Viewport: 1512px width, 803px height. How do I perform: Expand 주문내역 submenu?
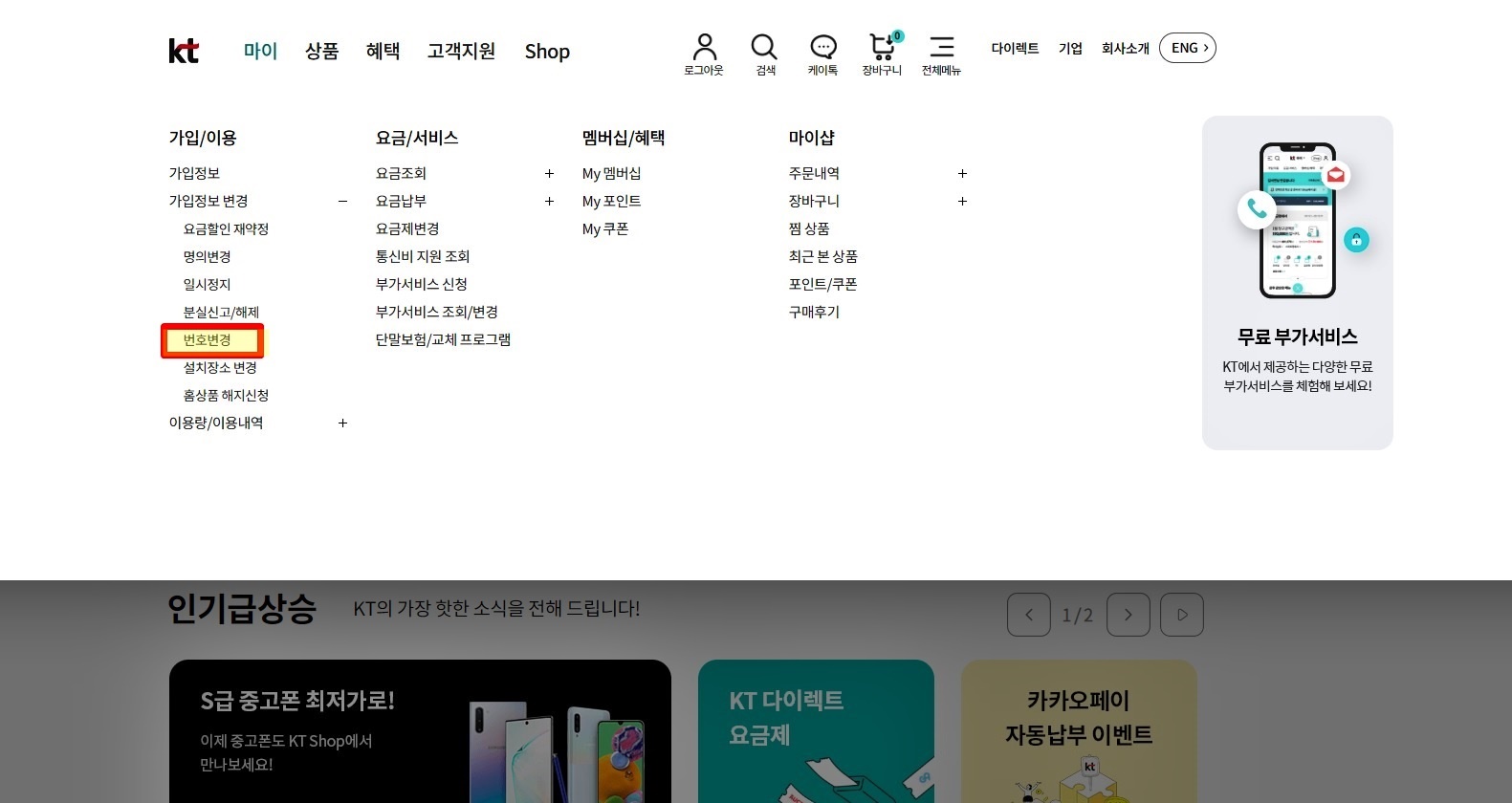[962, 173]
